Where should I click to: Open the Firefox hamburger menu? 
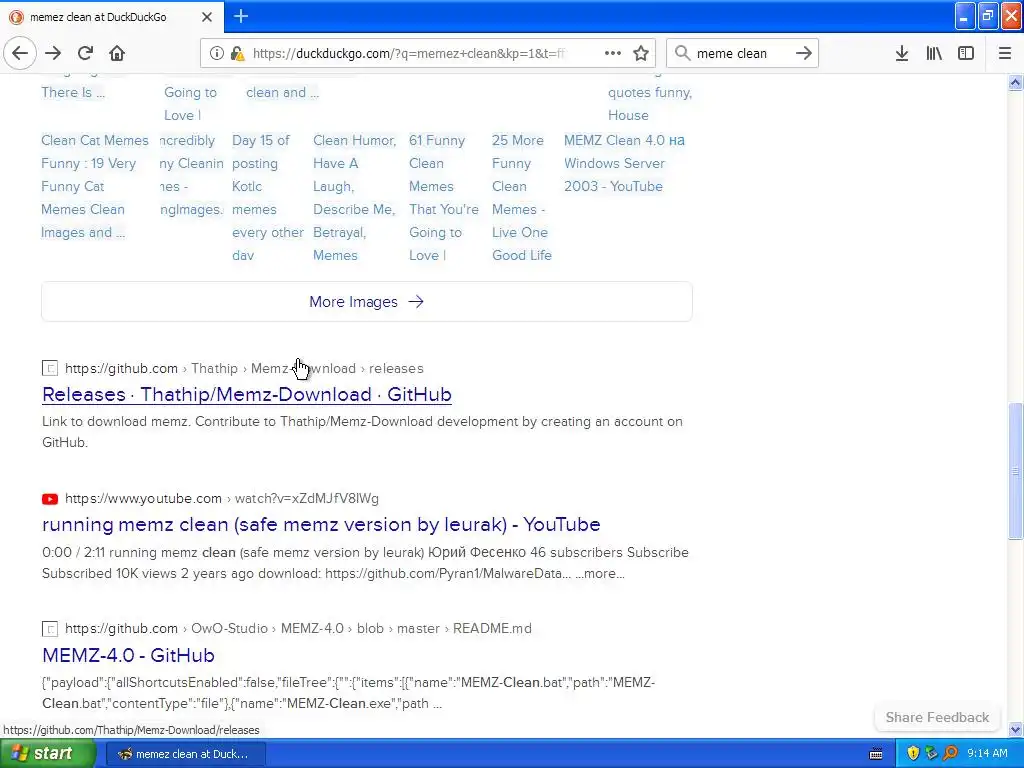pyautogui.click(x=1005, y=53)
